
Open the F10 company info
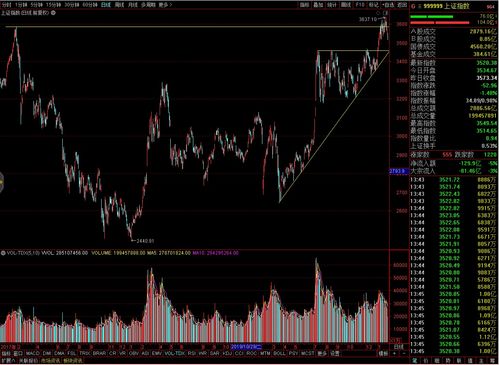(x=360, y=5)
